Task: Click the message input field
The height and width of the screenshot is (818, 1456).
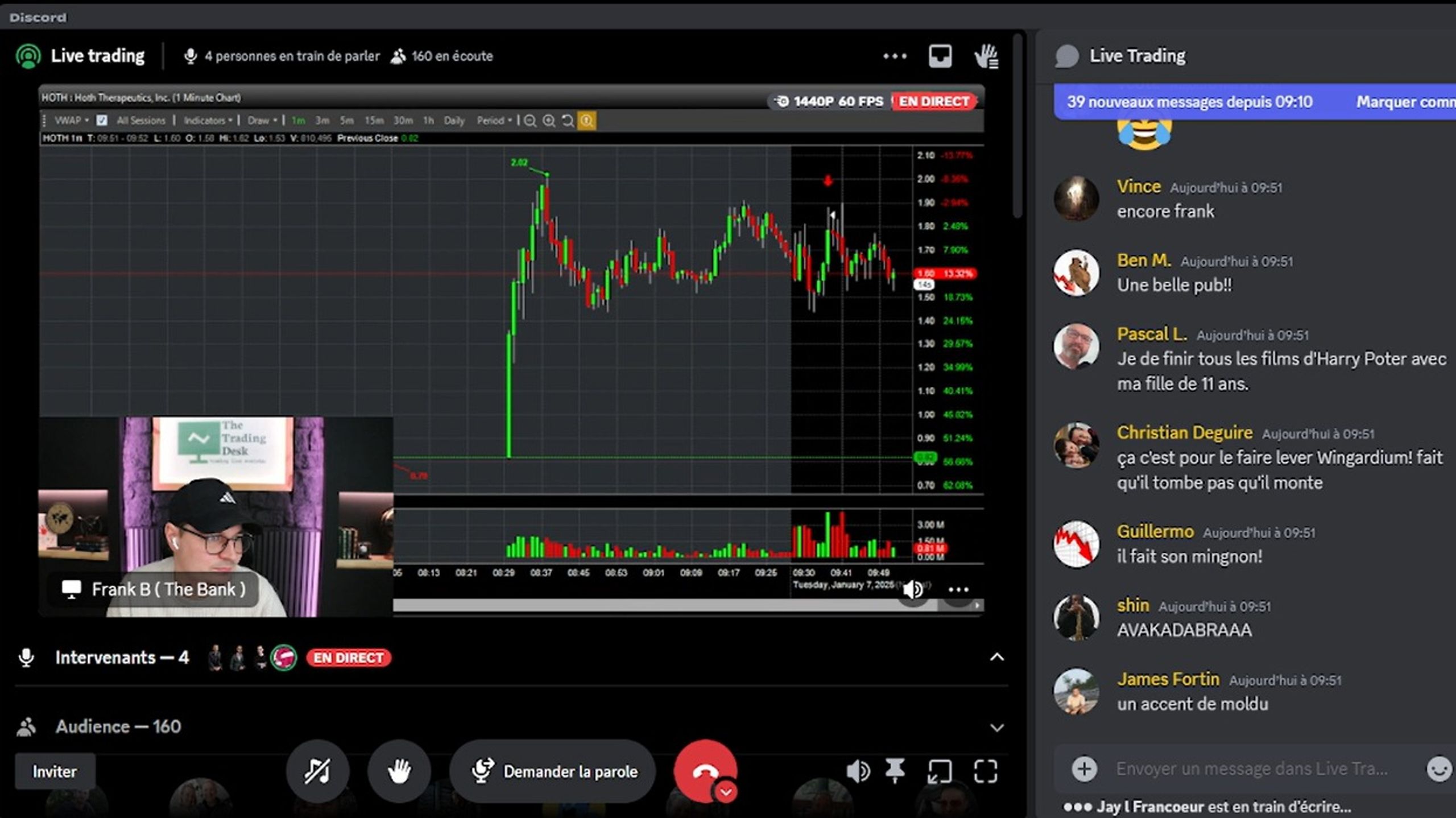Action: (1251, 769)
